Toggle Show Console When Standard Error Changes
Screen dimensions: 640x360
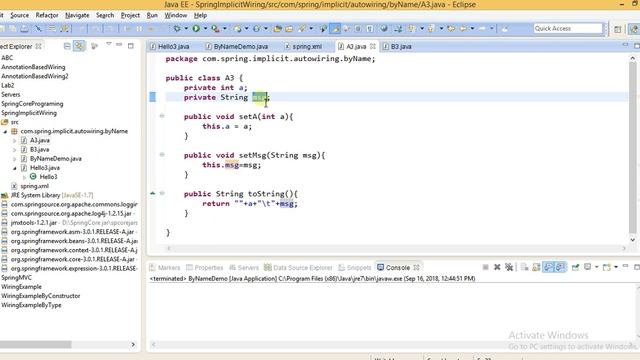tap(560, 267)
